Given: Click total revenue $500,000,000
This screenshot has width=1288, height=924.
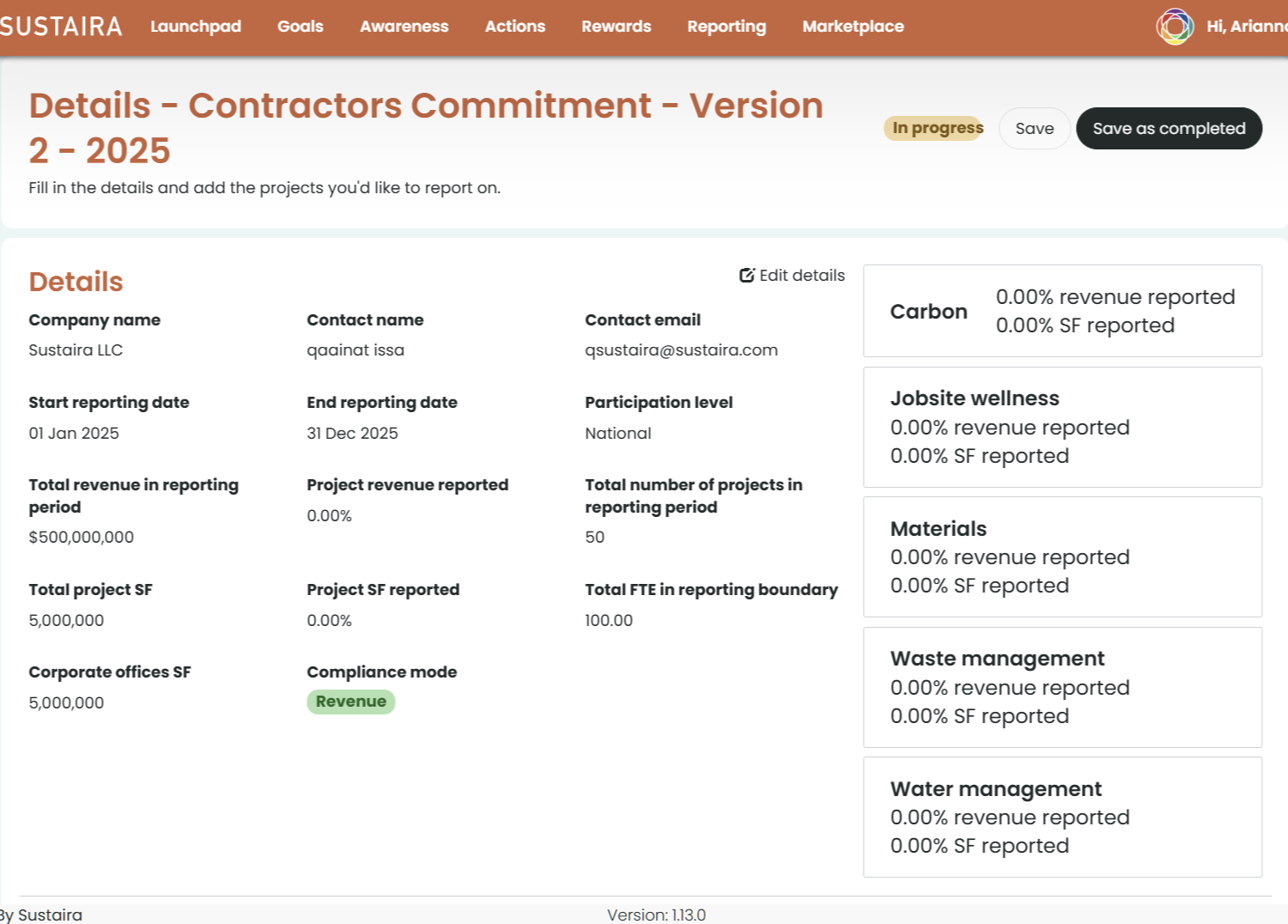Looking at the screenshot, I should coord(82,537).
